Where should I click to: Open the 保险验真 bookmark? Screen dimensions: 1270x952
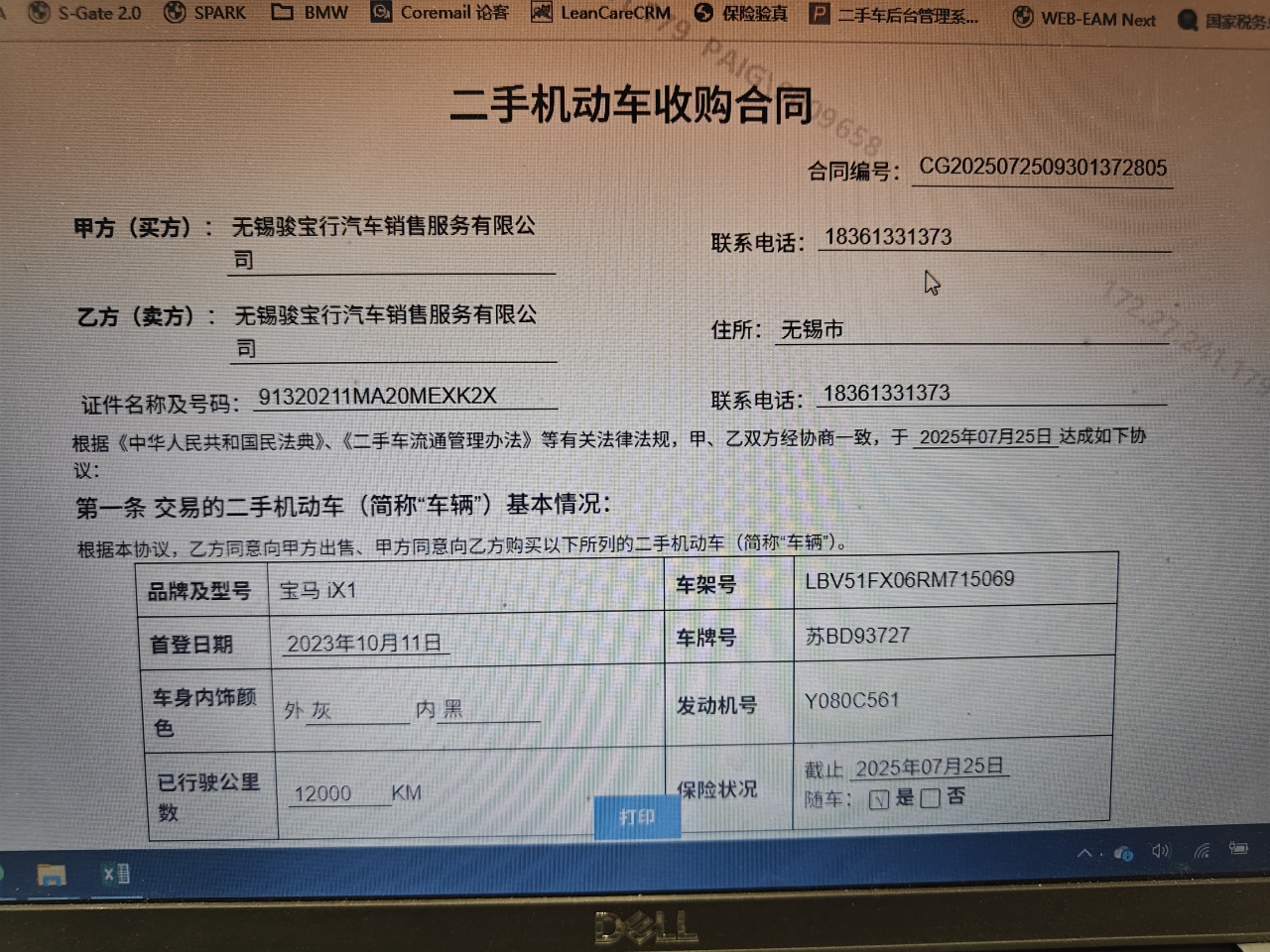741,13
